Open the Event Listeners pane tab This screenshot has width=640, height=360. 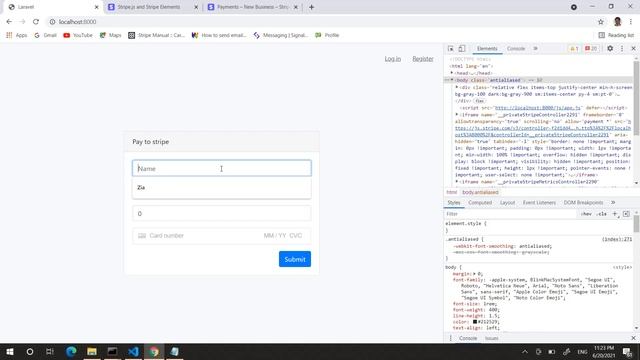539,202
